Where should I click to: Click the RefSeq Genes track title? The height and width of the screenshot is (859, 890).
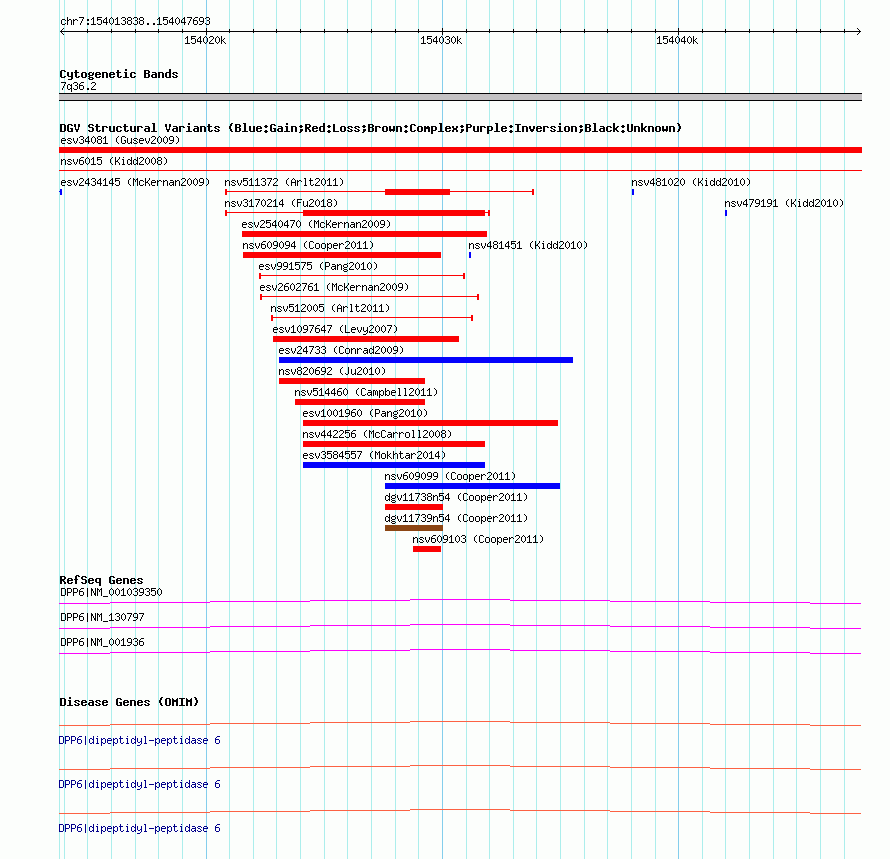coord(101,580)
